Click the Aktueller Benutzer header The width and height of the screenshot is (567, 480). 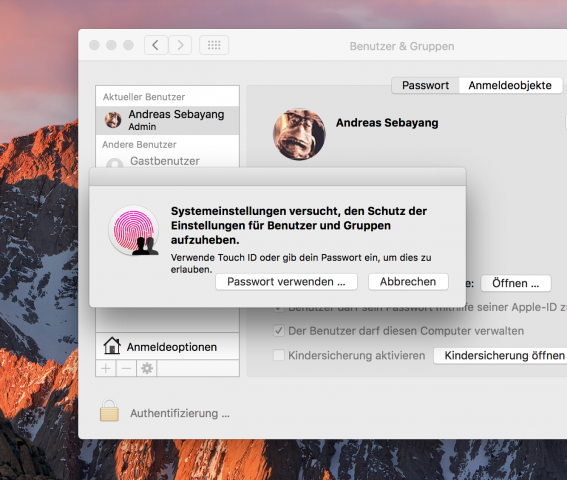144,97
